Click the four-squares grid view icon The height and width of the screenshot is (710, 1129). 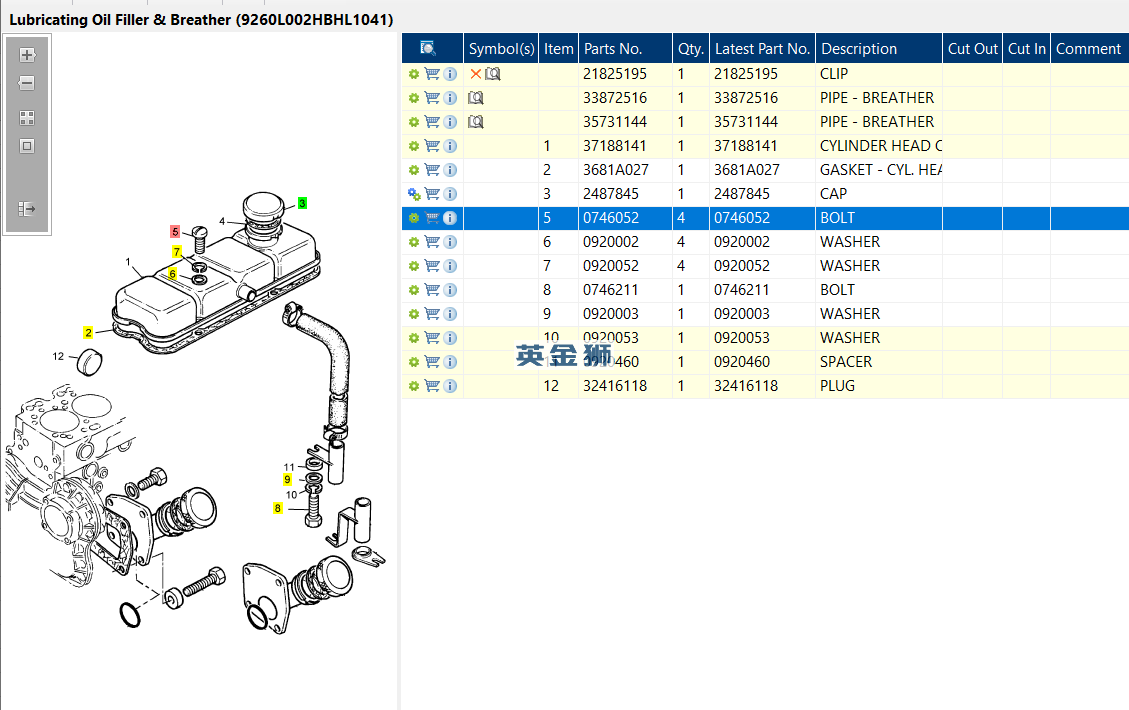(27, 118)
